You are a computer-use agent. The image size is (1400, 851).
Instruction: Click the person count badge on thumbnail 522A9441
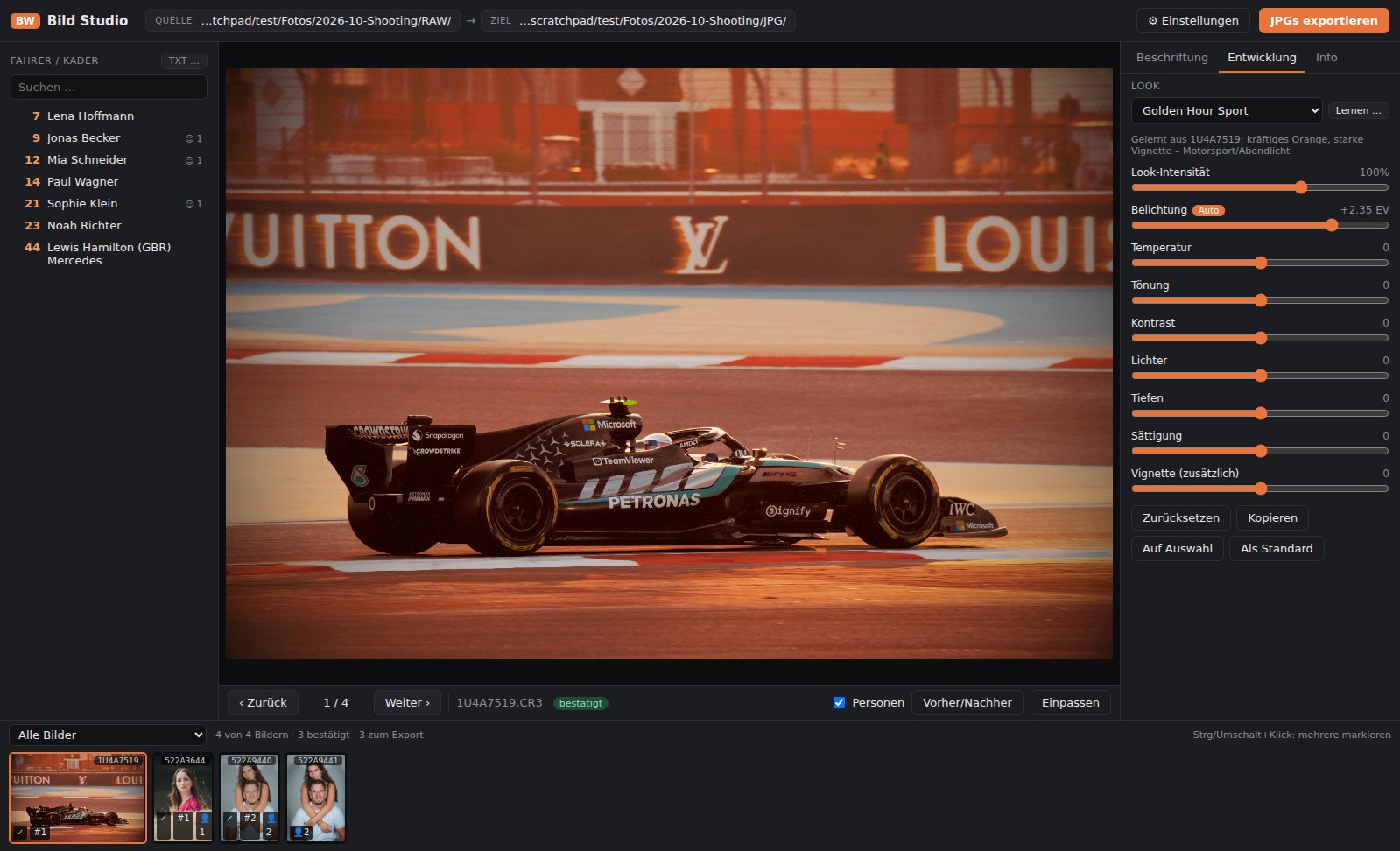(x=300, y=833)
